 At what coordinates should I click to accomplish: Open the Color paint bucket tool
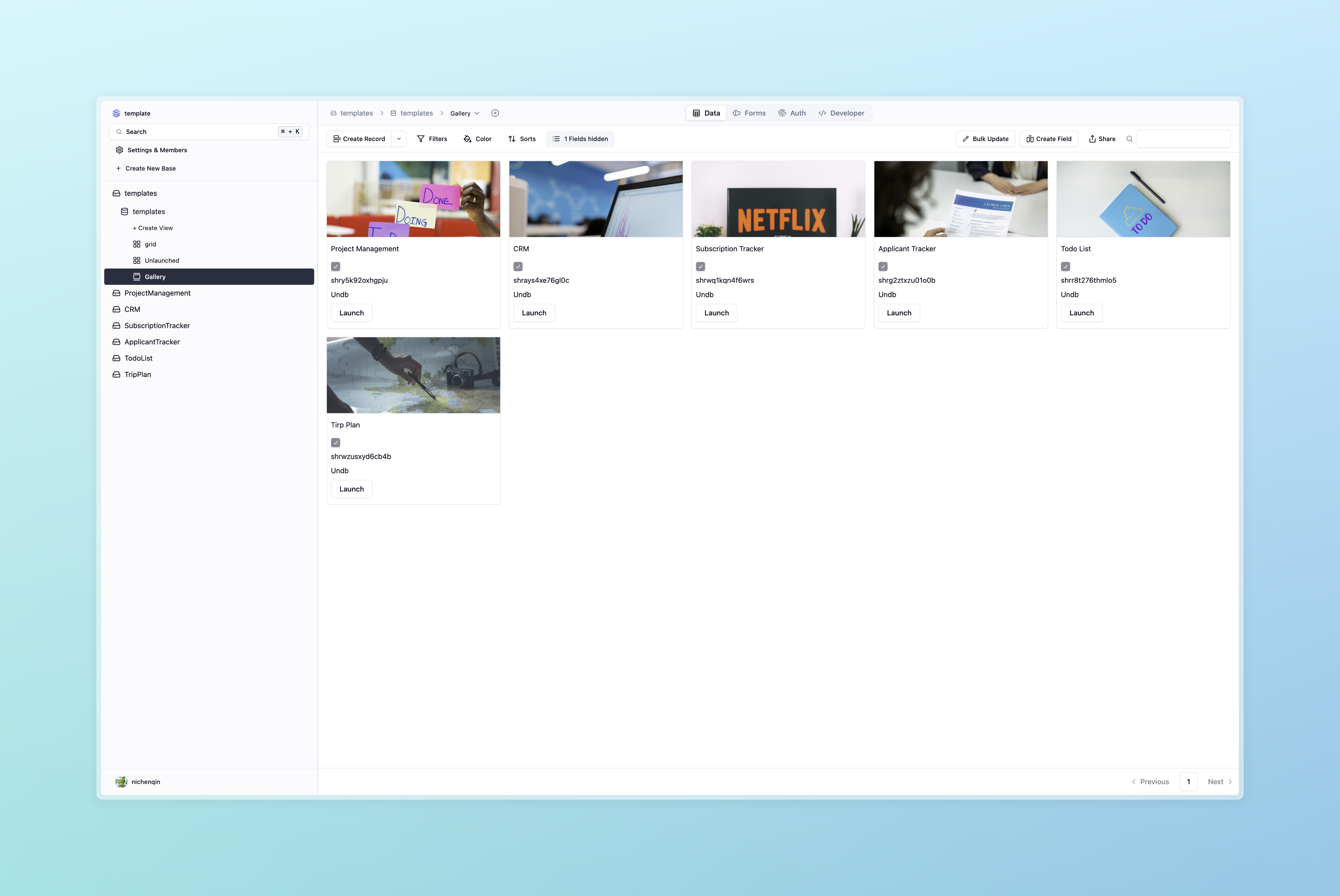pos(467,139)
